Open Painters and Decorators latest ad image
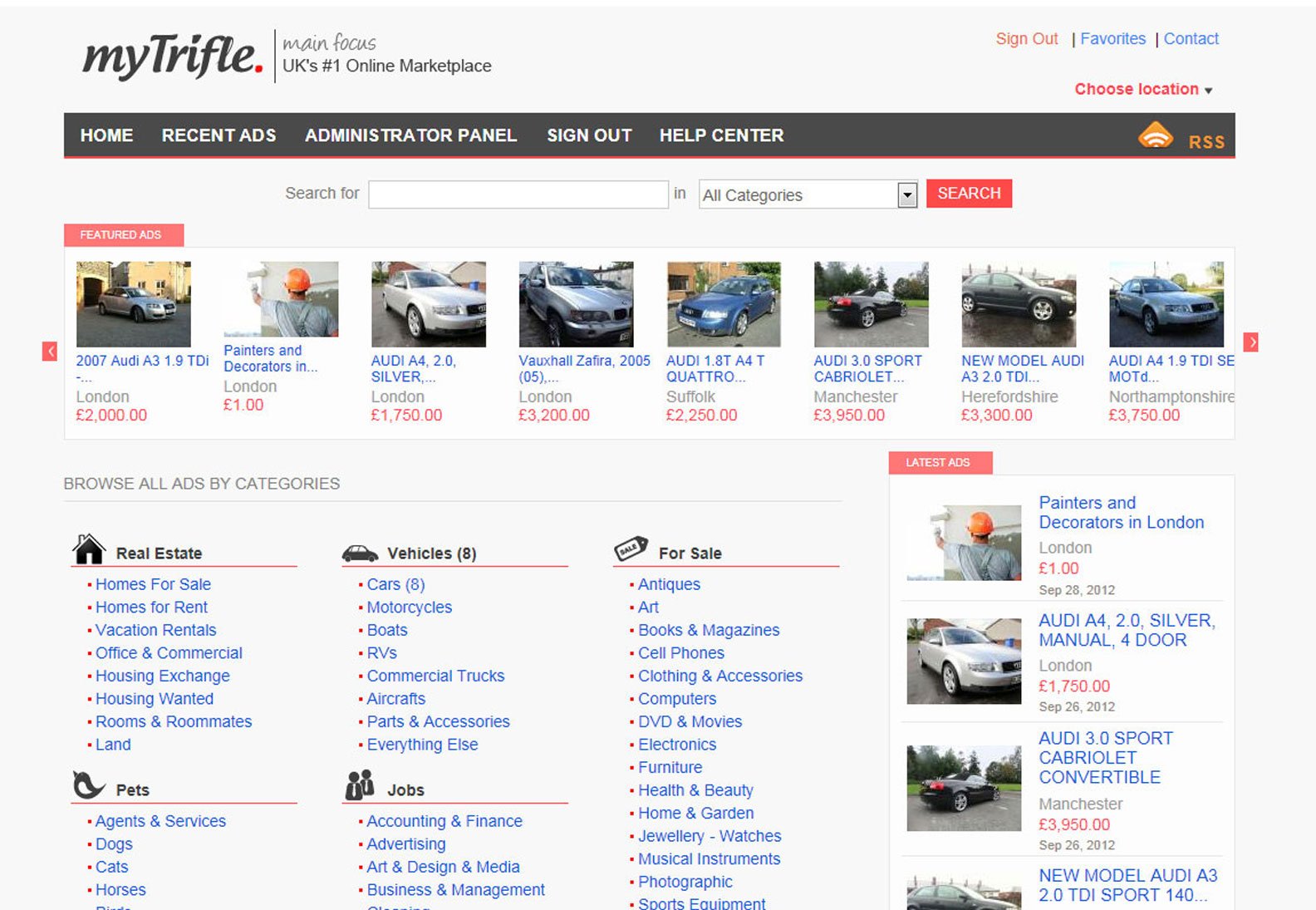The height and width of the screenshot is (910, 1316). click(964, 542)
